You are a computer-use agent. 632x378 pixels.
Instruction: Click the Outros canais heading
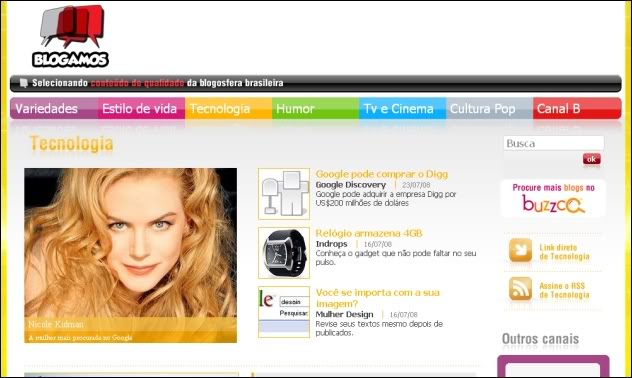point(541,339)
